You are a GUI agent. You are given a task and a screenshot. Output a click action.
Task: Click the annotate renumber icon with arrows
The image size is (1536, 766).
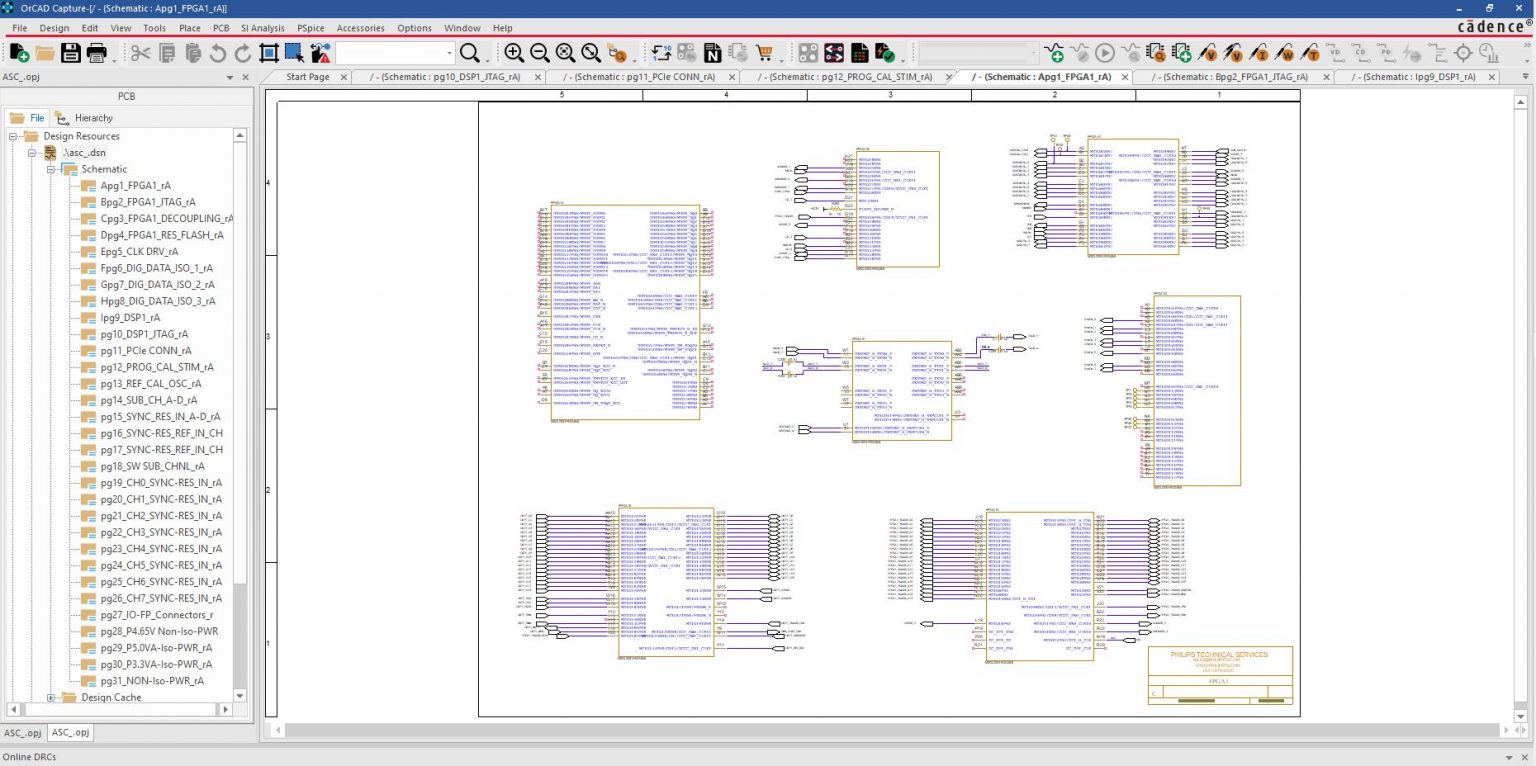click(661, 53)
